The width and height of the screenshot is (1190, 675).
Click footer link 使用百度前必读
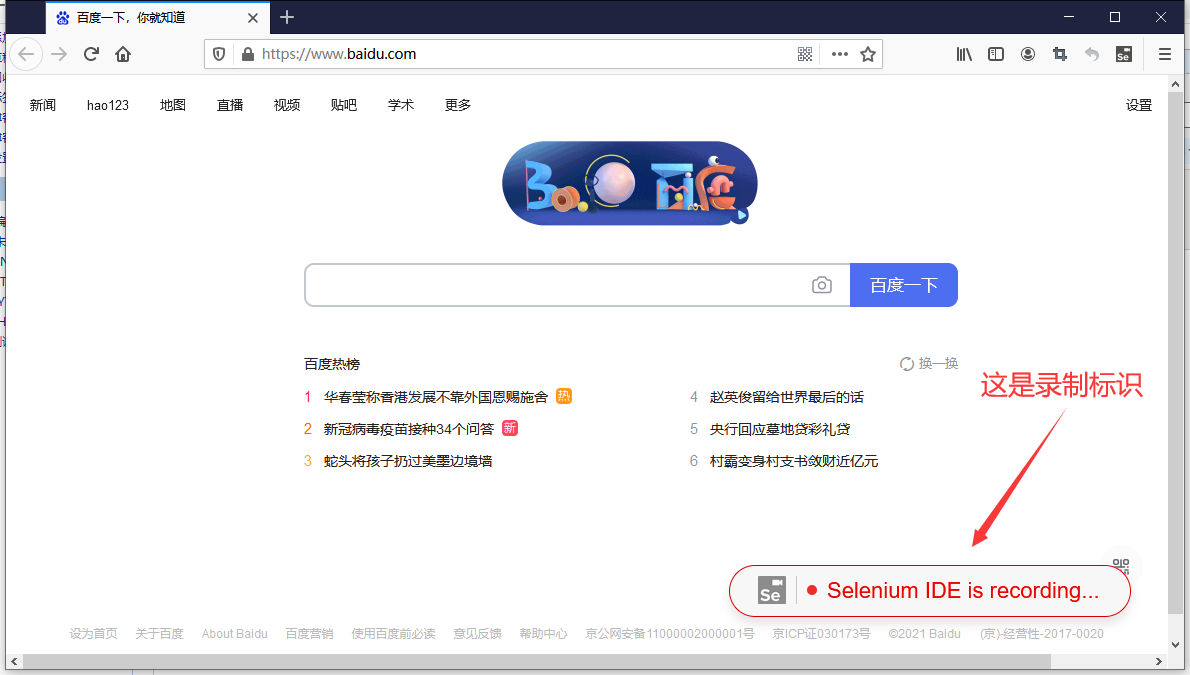coord(393,633)
